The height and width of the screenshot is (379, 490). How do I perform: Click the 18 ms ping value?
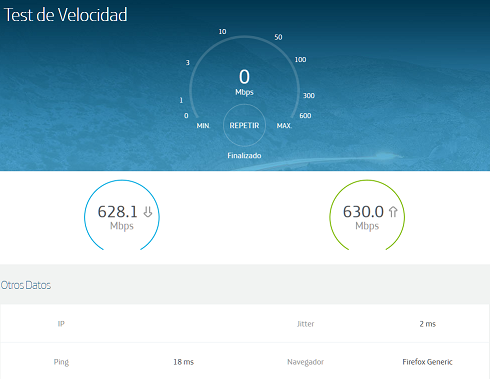click(x=183, y=362)
